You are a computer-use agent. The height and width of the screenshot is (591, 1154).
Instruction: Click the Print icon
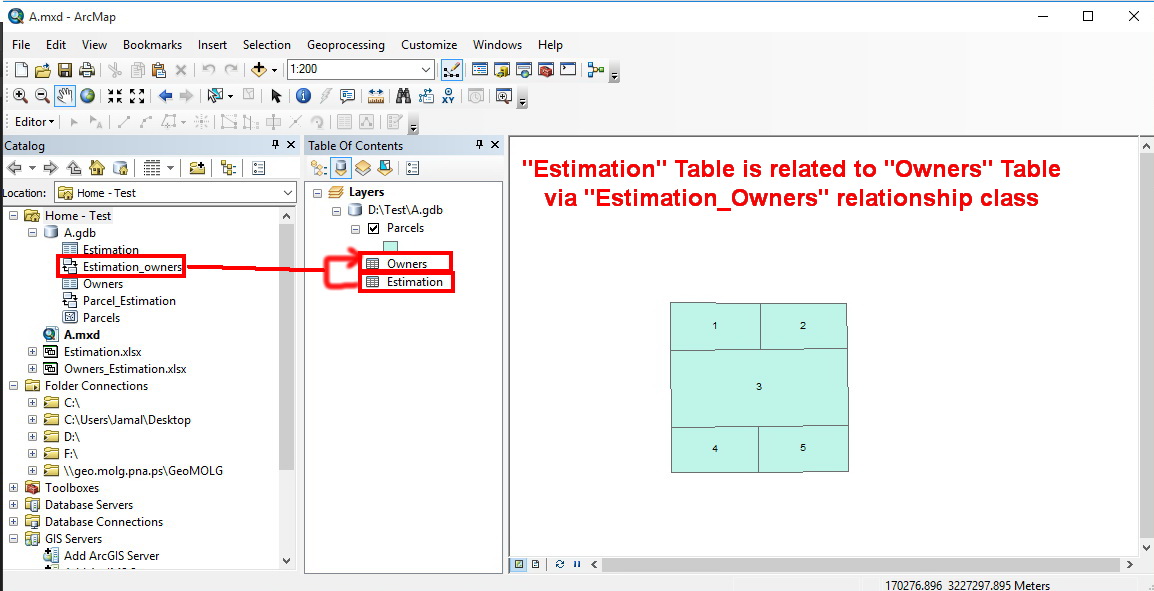coord(86,70)
